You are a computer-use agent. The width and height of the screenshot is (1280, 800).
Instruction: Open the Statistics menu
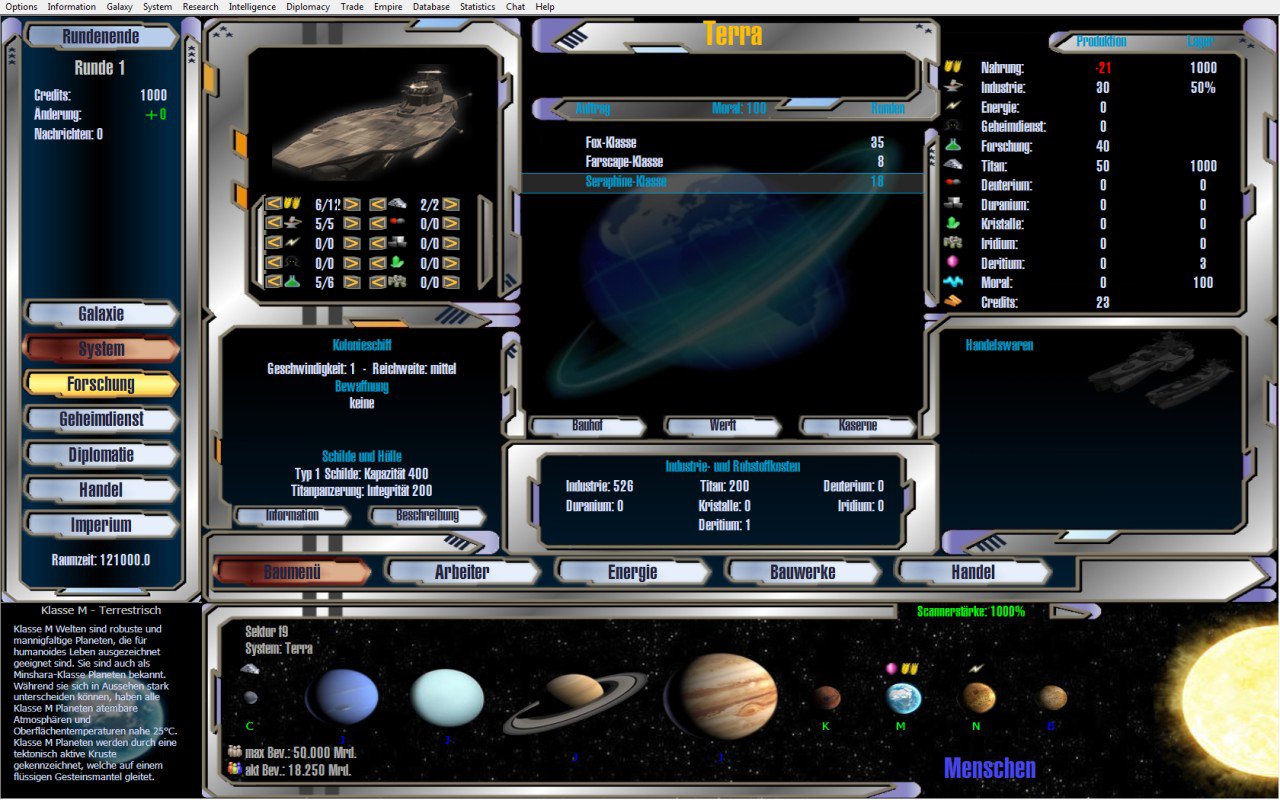pyautogui.click(x=477, y=7)
